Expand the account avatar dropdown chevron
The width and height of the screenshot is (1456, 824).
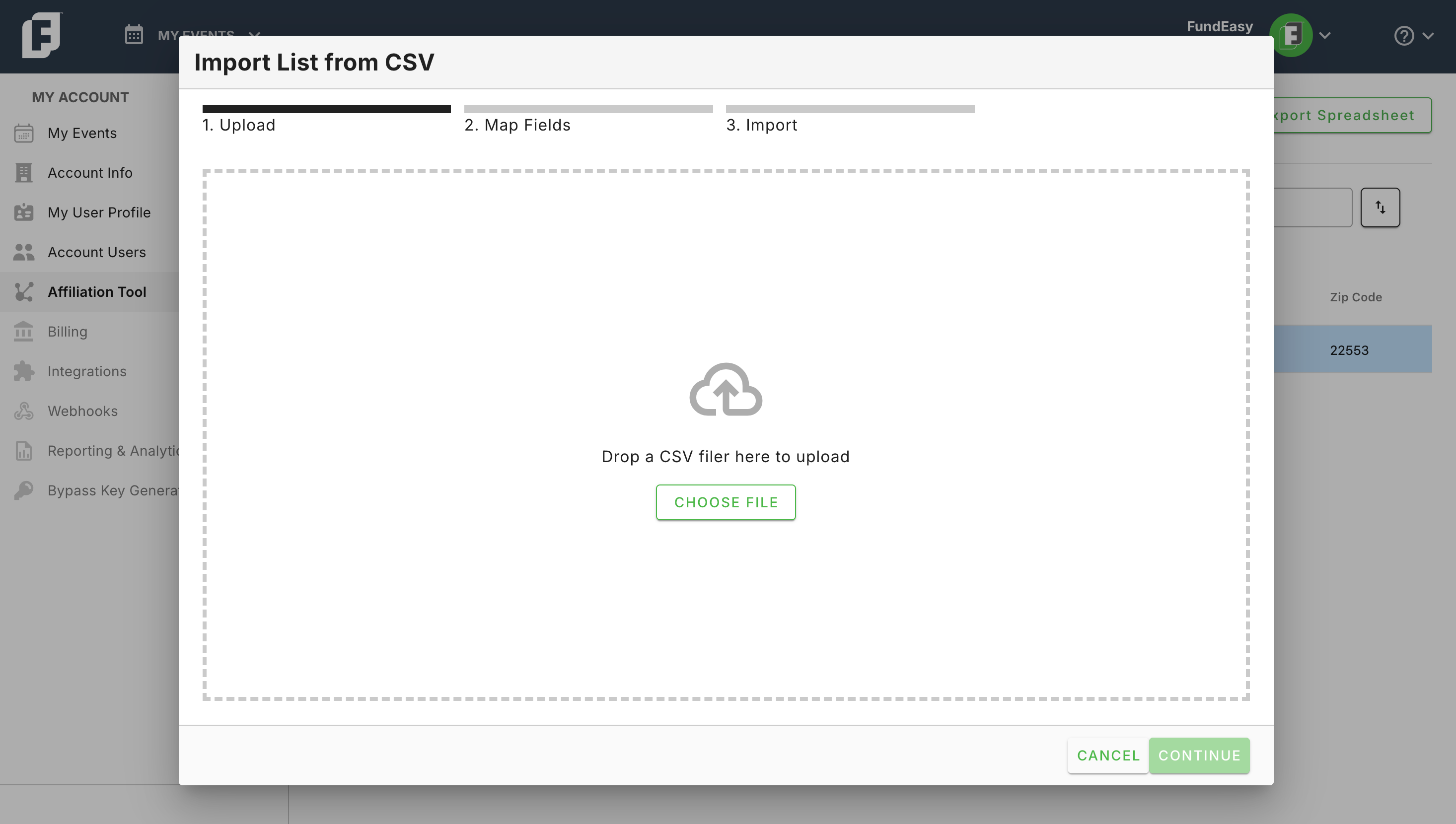(x=1325, y=36)
